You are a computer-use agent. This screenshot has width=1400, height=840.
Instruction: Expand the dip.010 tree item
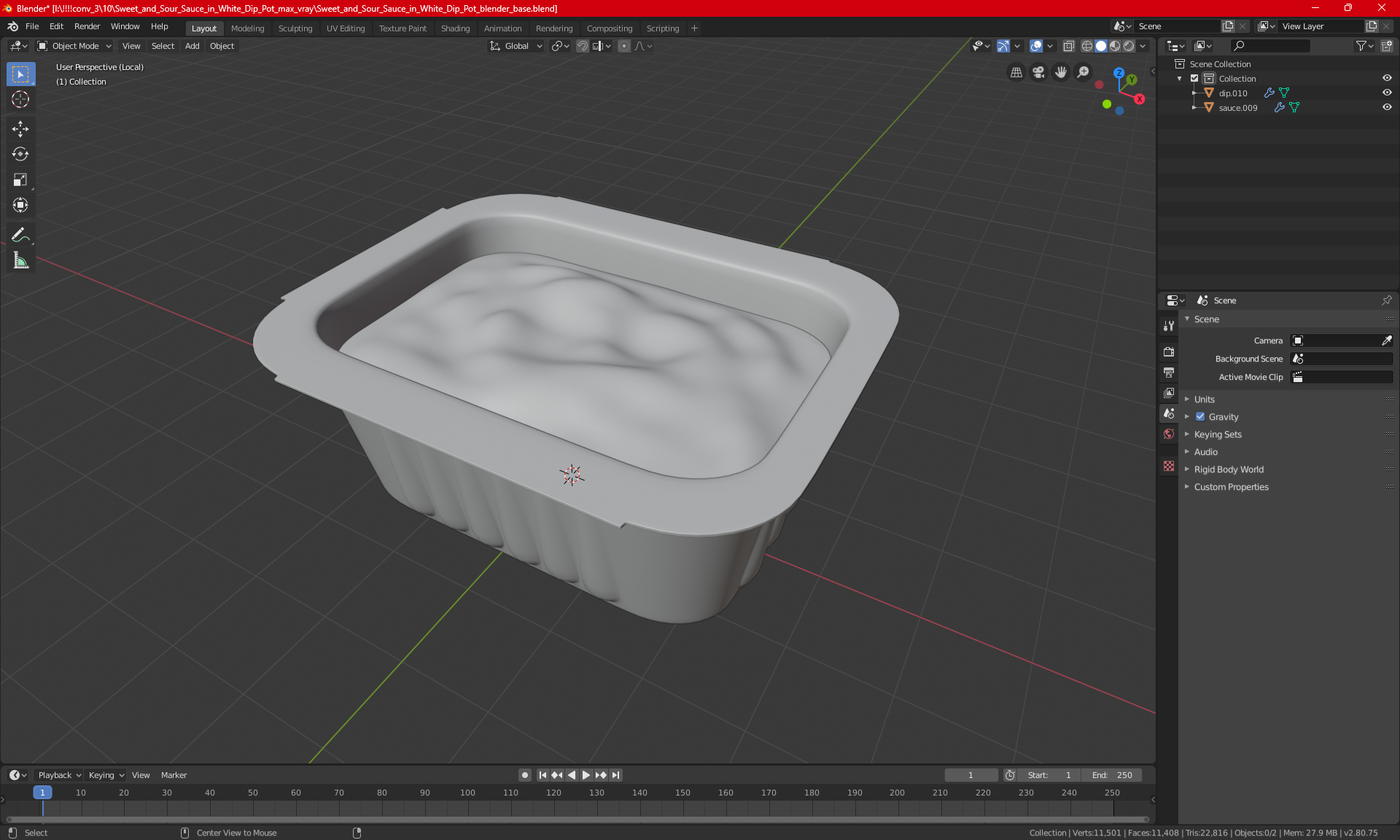[1194, 93]
